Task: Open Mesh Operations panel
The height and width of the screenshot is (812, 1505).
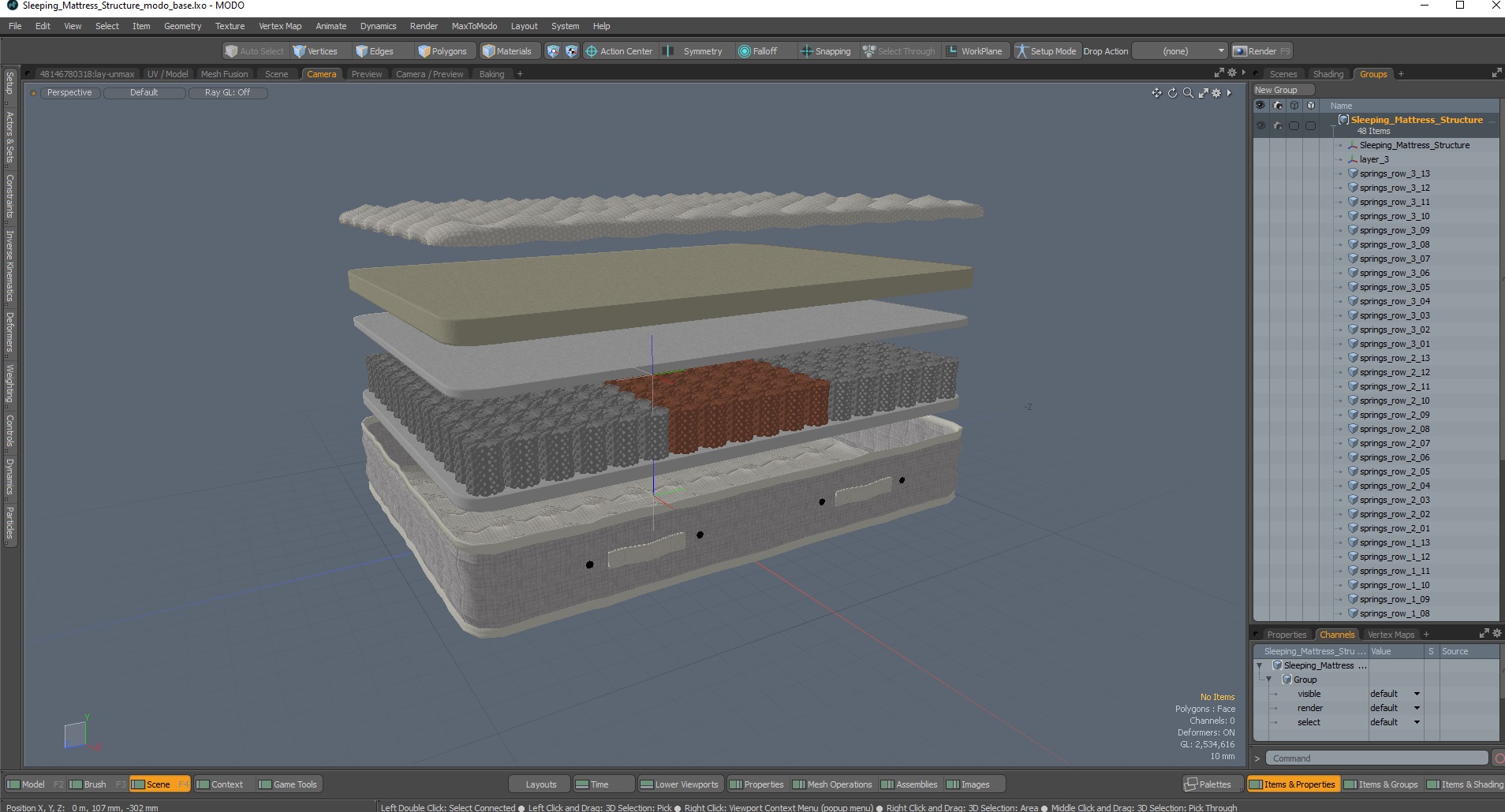Action: (833, 784)
